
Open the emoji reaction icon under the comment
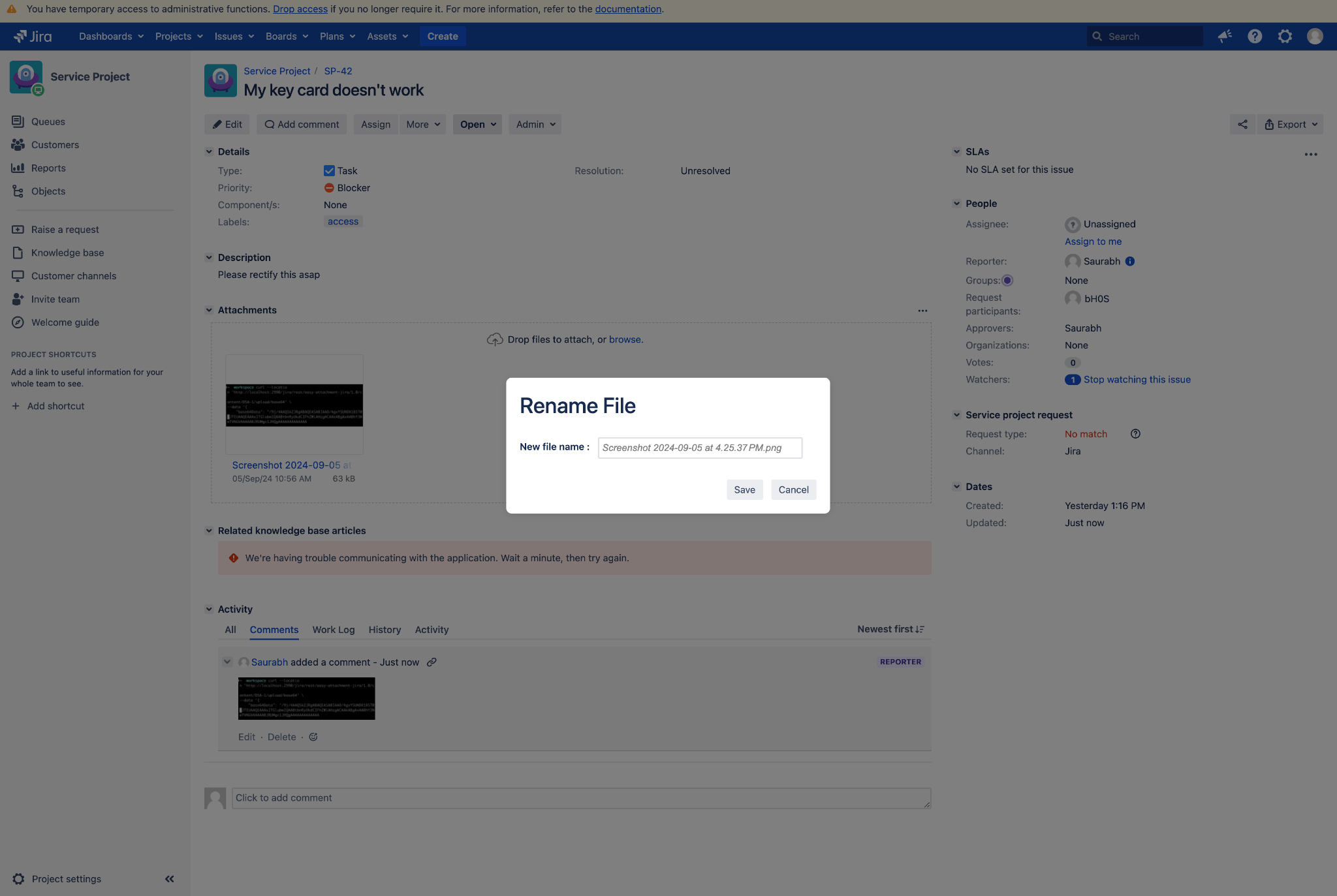coord(313,737)
